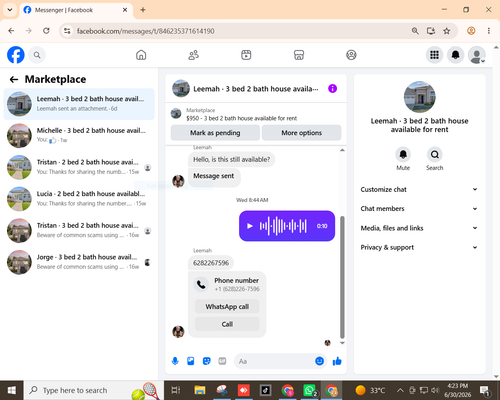Mute this conversation with bell icon
Screen dimensions: 500x400
pyautogui.click(x=403, y=154)
